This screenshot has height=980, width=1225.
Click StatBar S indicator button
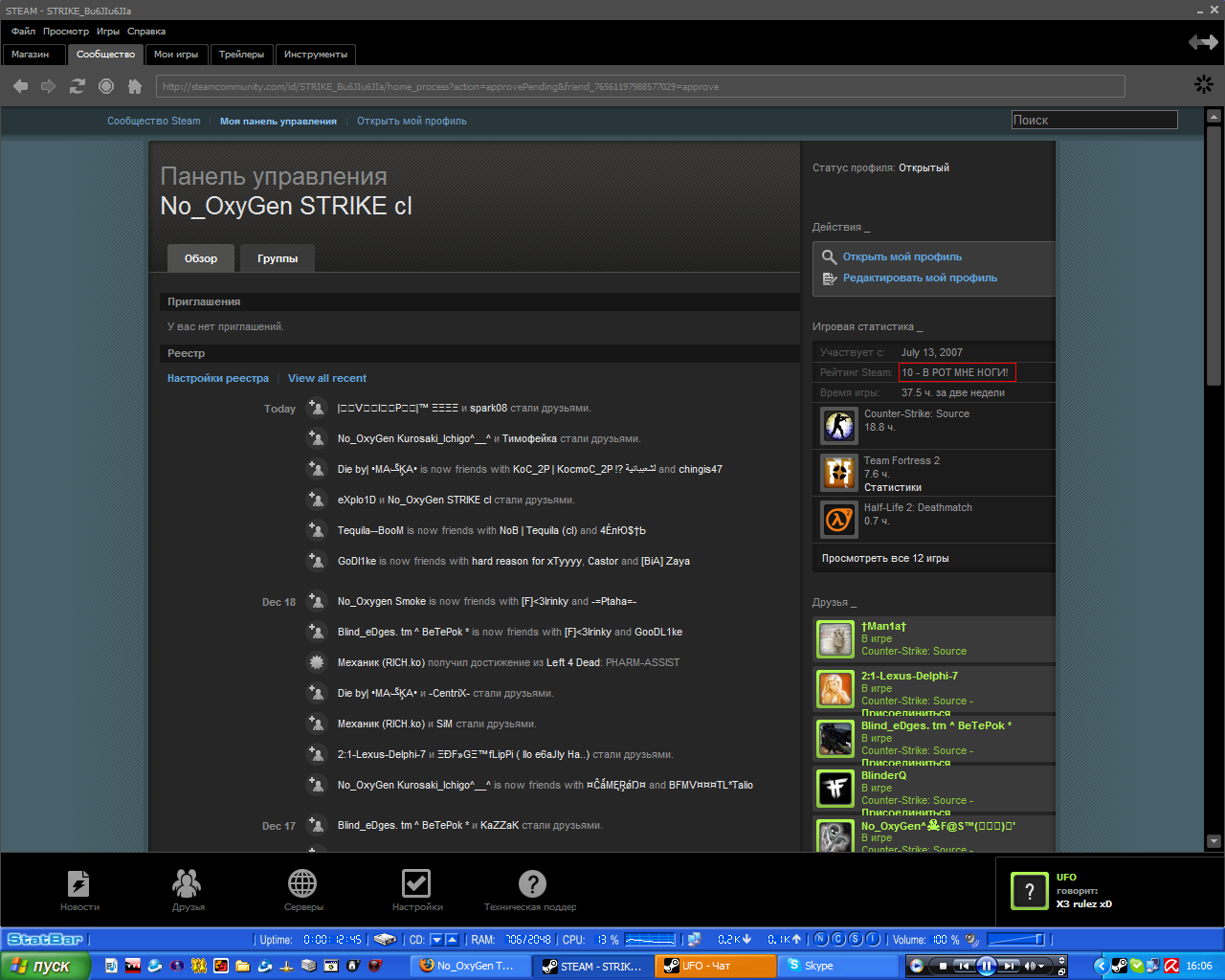[x=856, y=940]
